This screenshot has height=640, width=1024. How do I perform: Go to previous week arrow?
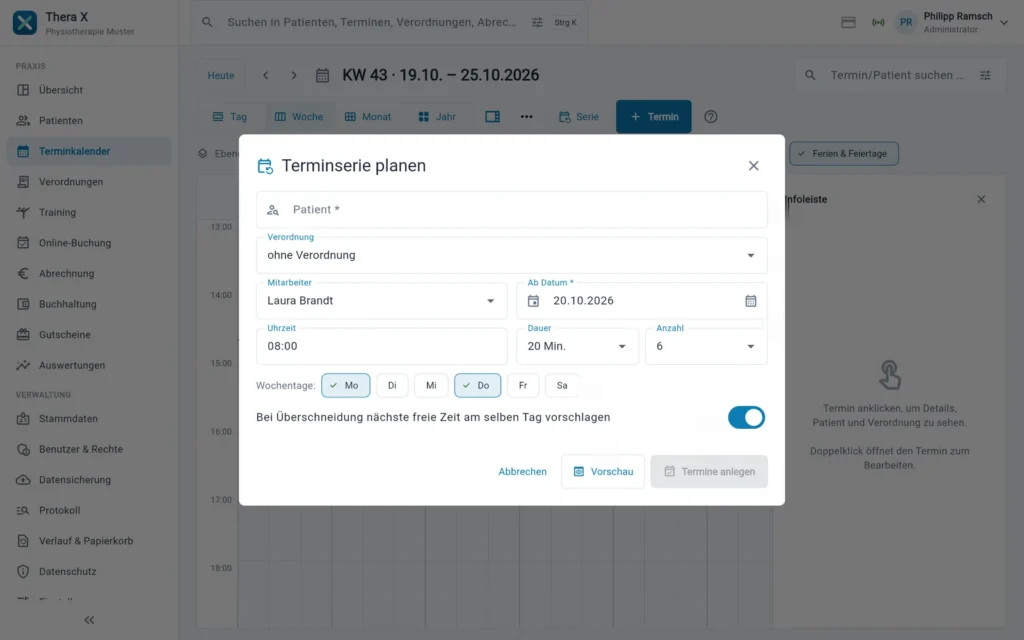point(266,75)
